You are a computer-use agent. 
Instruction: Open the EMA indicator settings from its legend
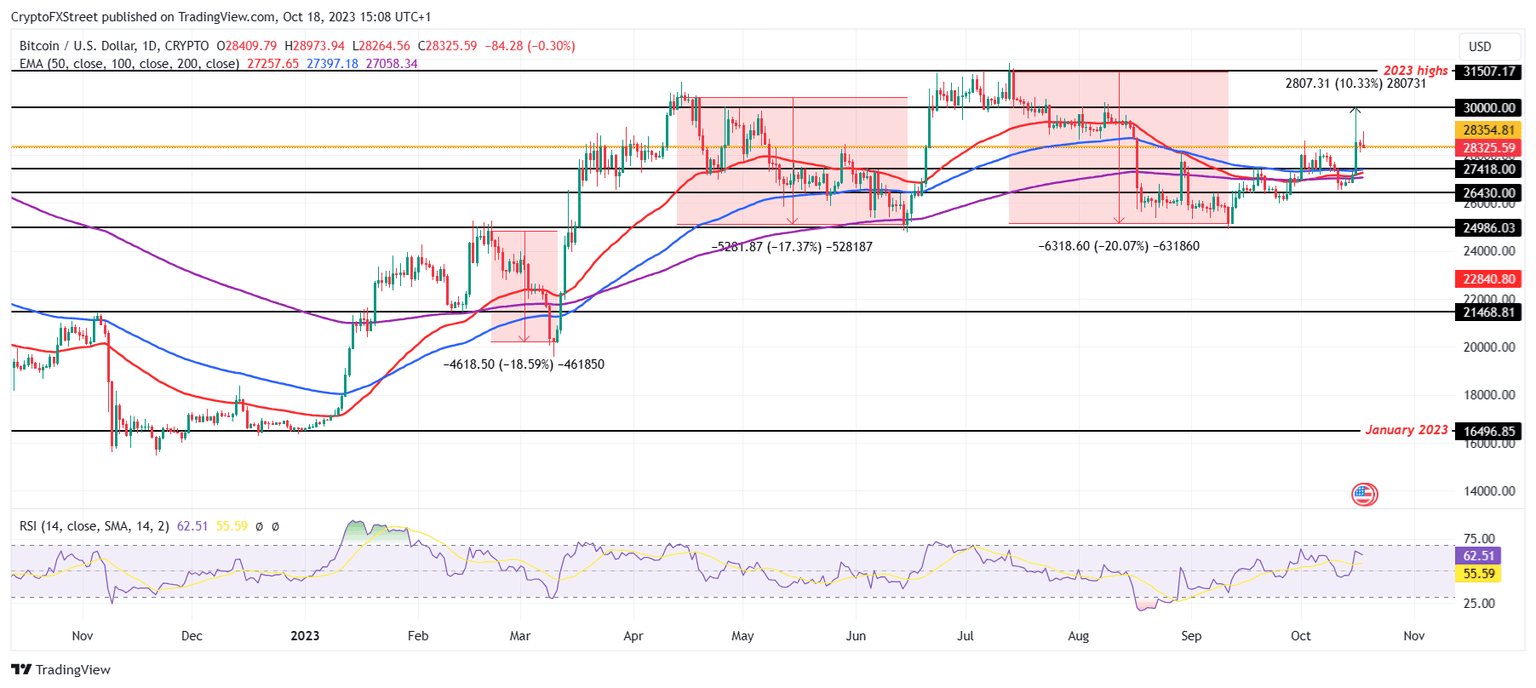point(128,63)
